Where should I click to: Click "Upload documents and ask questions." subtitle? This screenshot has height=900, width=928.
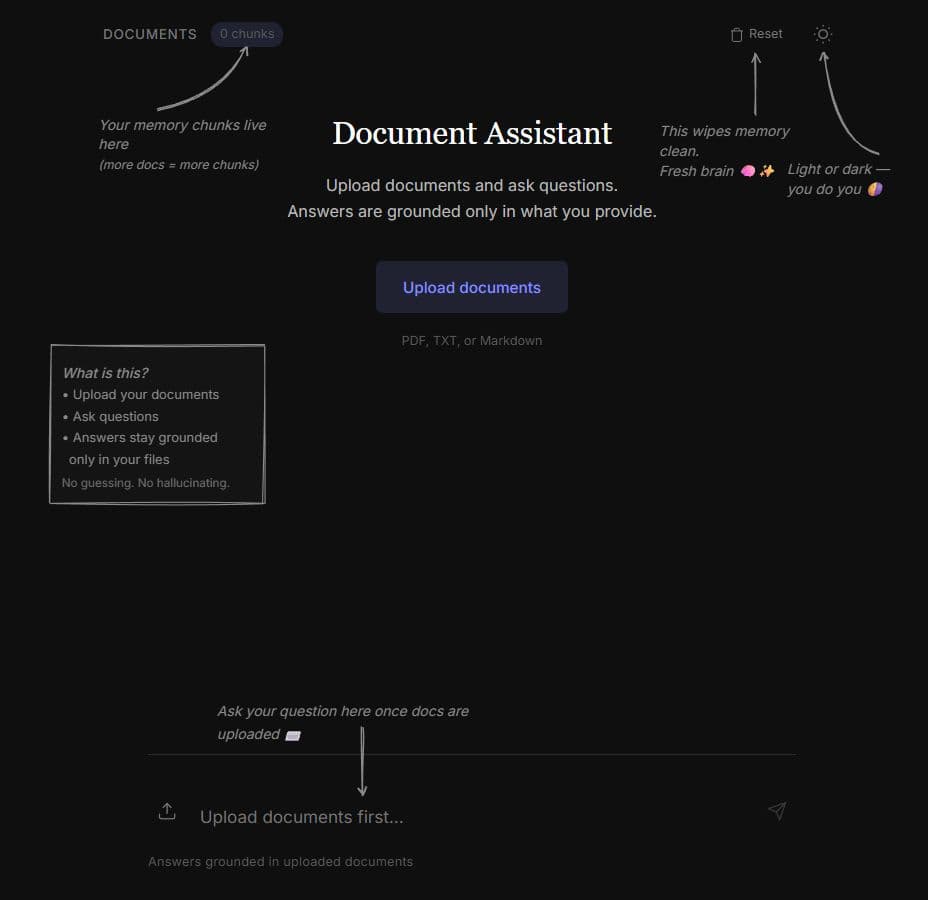click(472, 185)
